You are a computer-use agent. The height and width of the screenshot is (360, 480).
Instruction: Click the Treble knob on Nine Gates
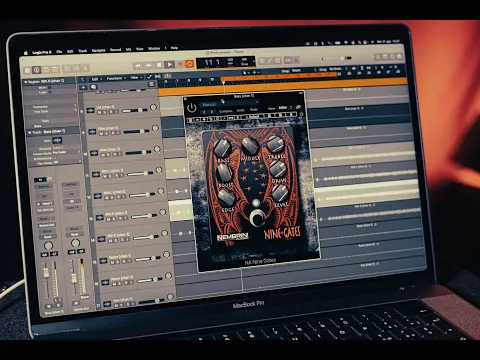pos(275,143)
